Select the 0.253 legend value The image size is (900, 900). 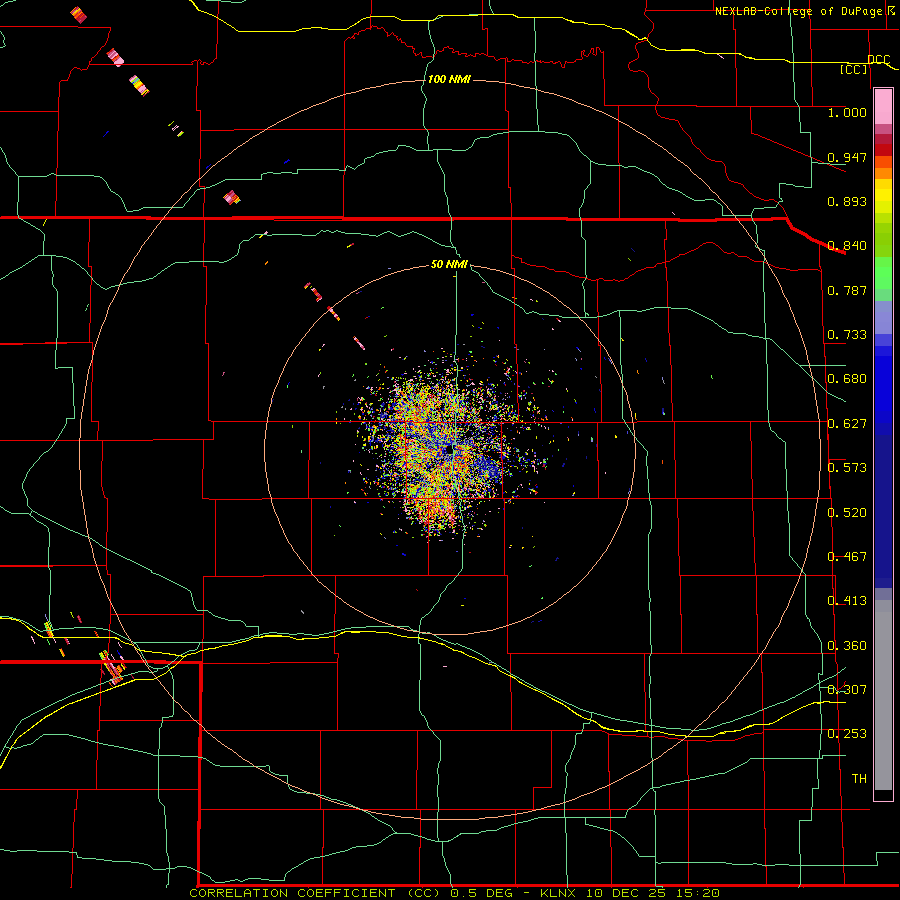(x=847, y=734)
